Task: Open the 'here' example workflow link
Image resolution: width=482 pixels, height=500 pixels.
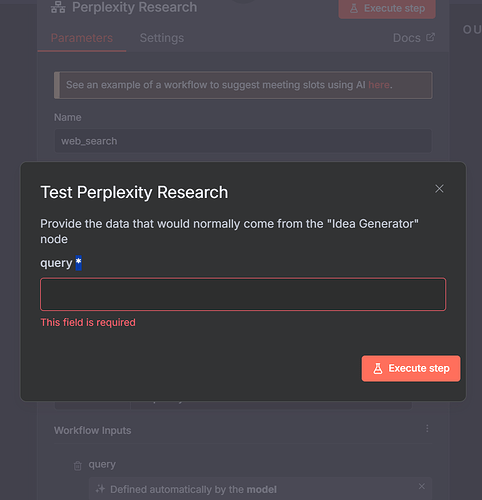Action: (379, 85)
